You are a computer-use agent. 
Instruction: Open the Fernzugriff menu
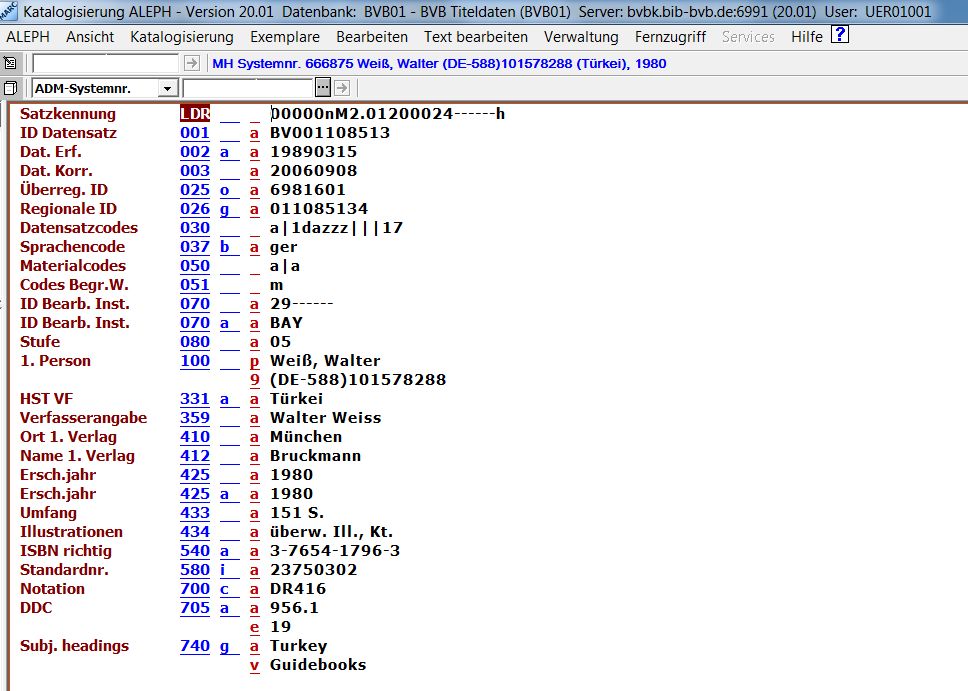click(x=671, y=37)
